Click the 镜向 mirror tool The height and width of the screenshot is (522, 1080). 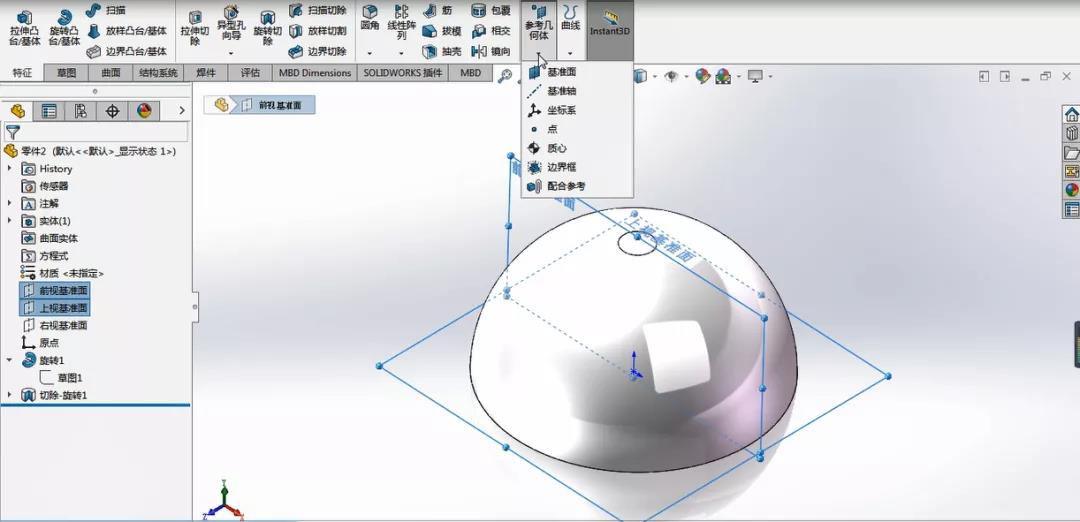(491, 52)
